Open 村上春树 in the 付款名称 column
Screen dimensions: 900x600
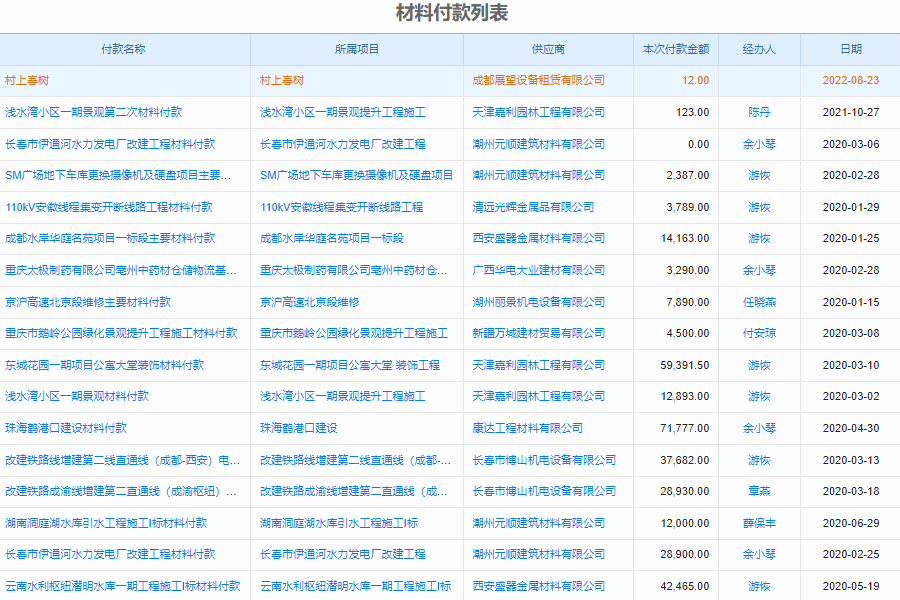click(x=27, y=80)
